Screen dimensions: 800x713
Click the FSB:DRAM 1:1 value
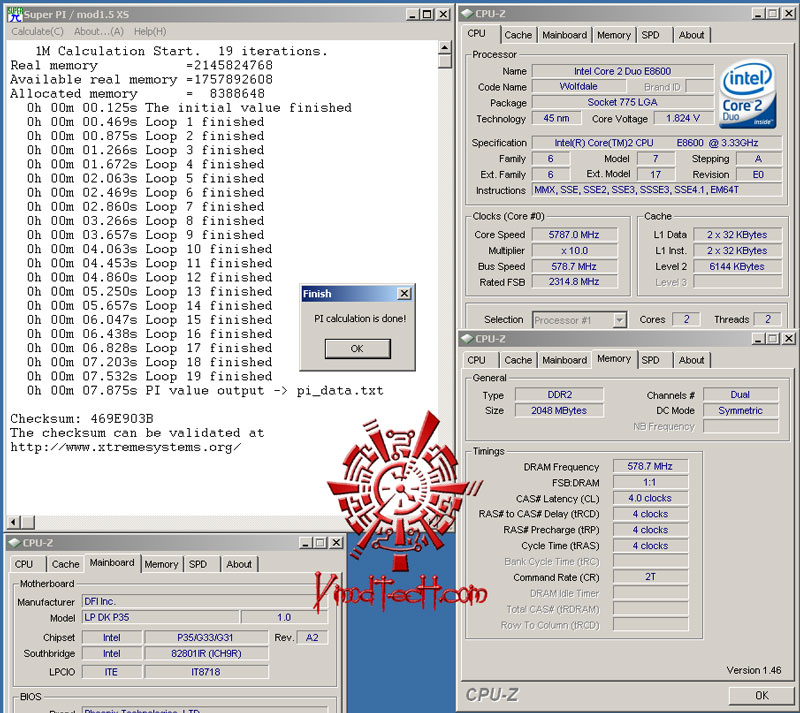coord(650,482)
